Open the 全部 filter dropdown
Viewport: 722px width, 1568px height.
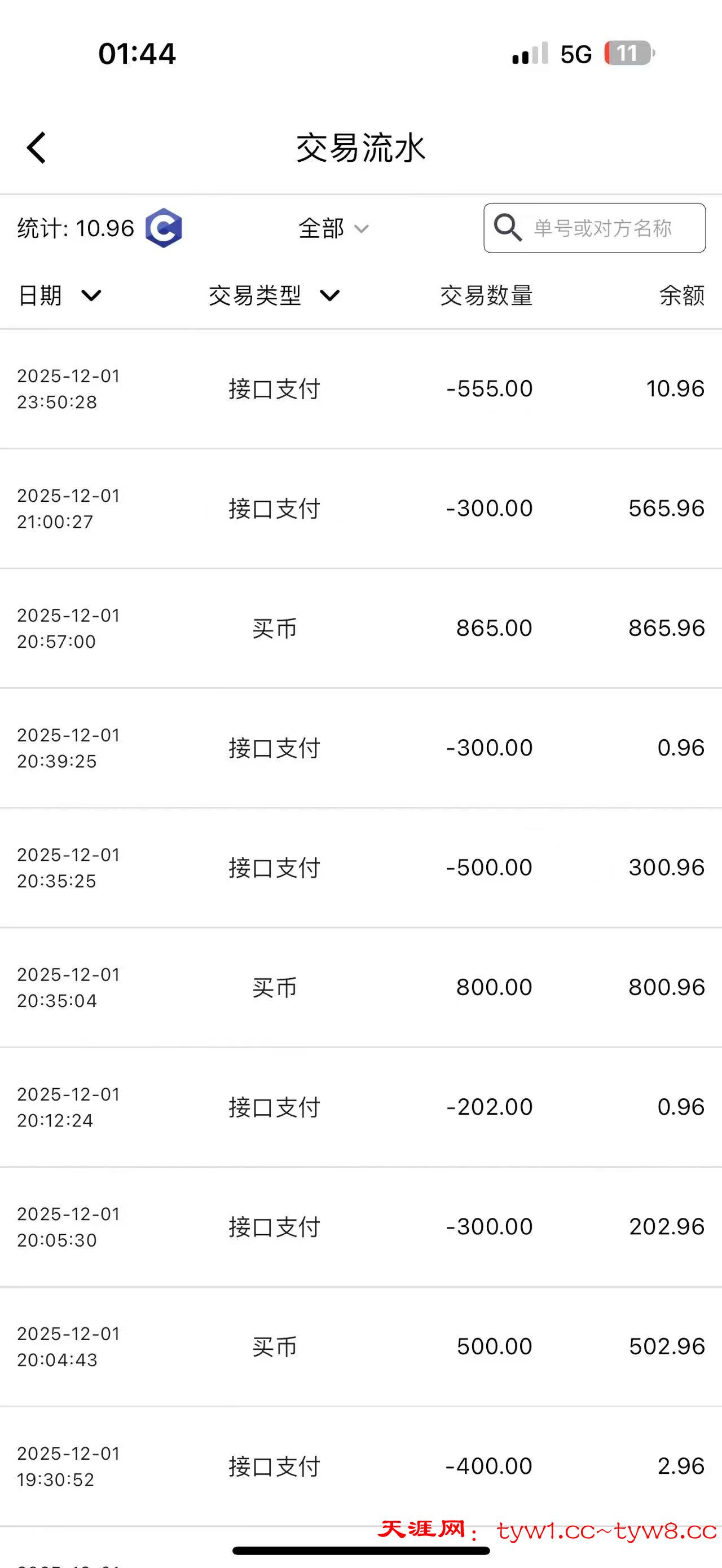tap(333, 228)
